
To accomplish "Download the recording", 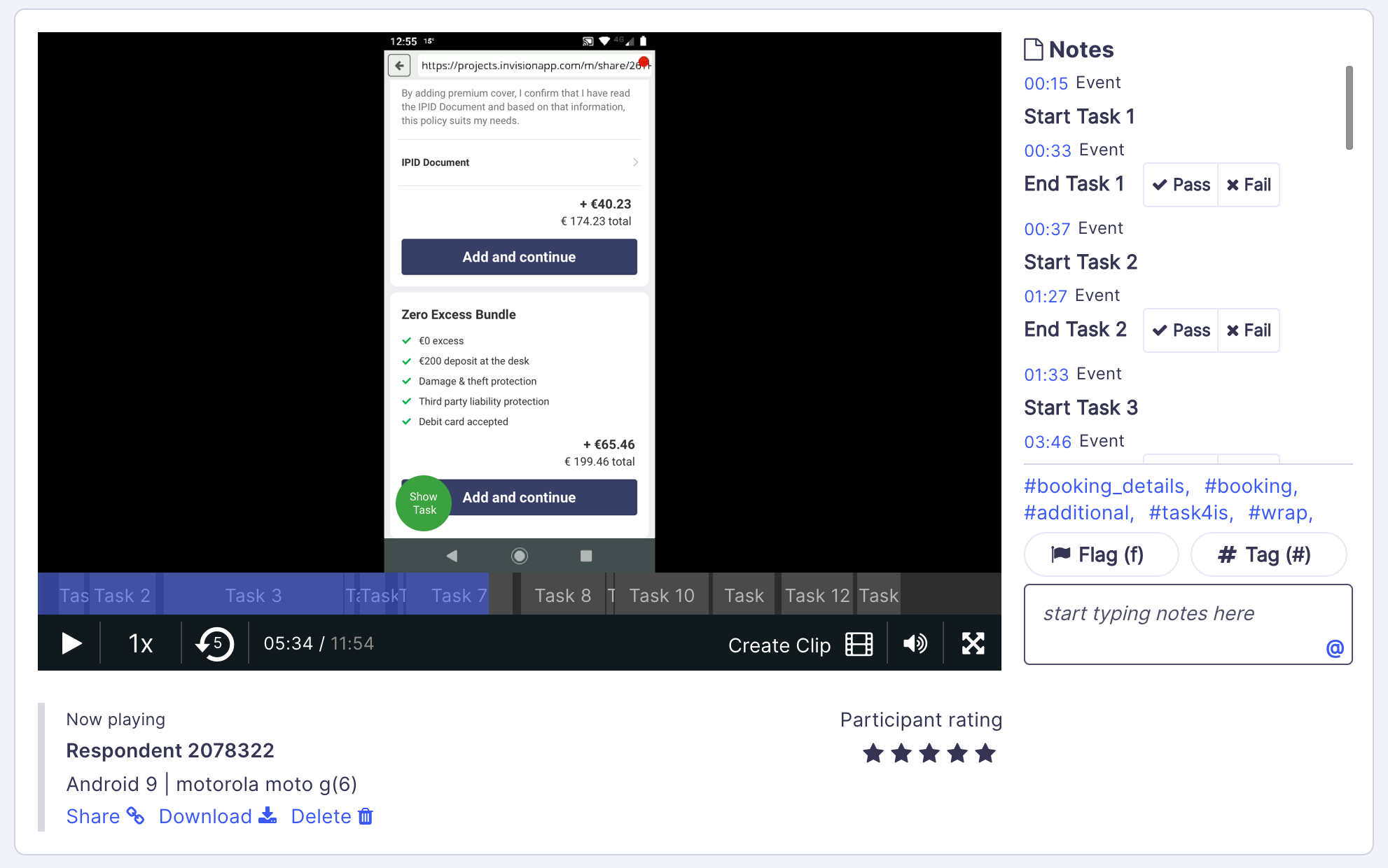I will pyautogui.click(x=218, y=816).
